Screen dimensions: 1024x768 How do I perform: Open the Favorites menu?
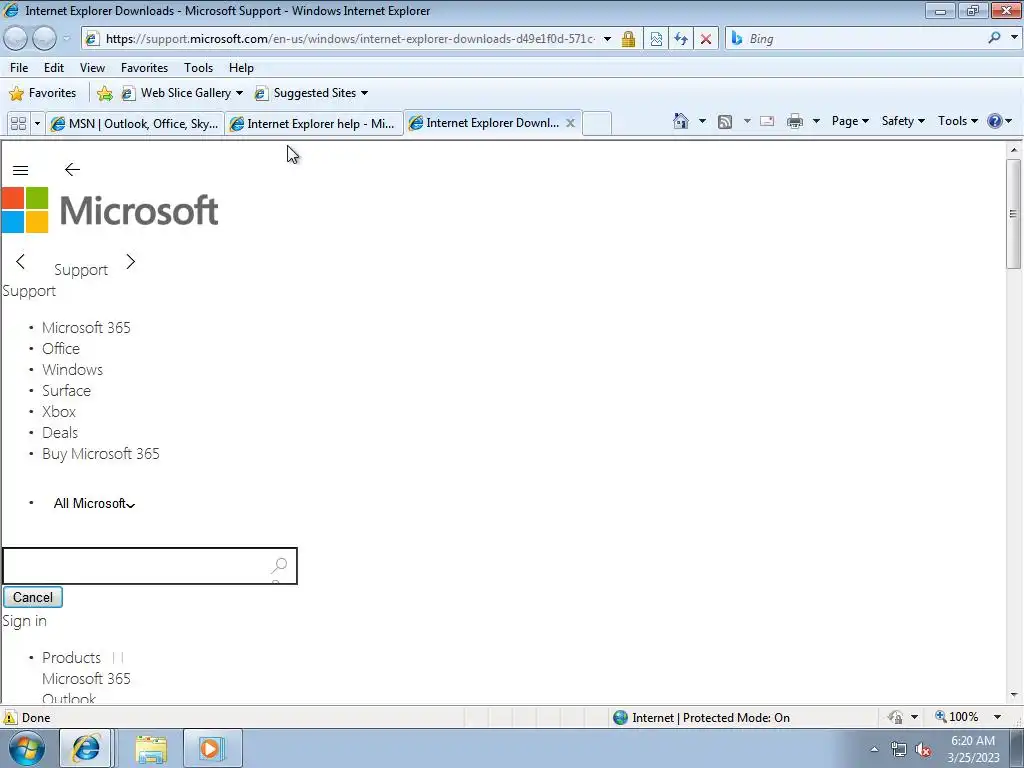pyautogui.click(x=144, y=68)
